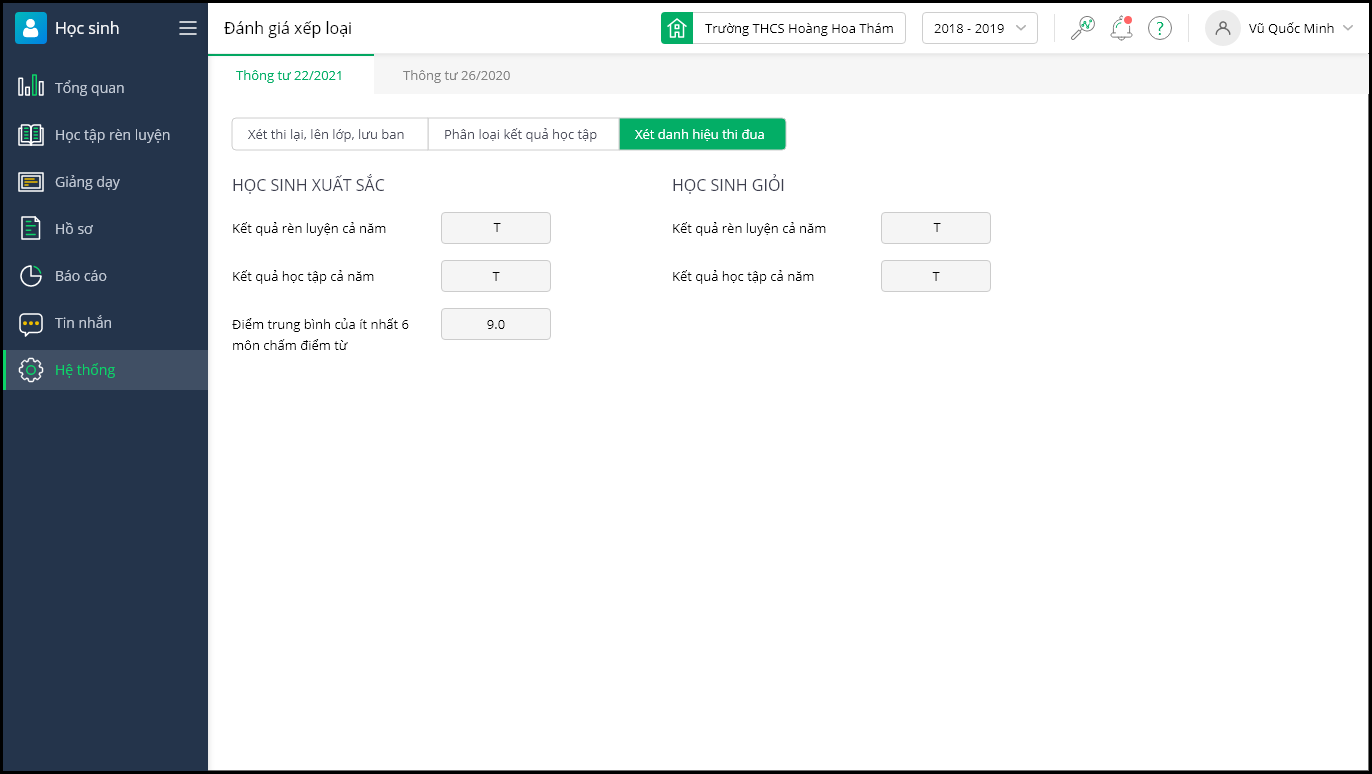The image size is (1372, 774).
Task: Select the Xét danh hiệu thi đua tab
Action: [700, 134]
